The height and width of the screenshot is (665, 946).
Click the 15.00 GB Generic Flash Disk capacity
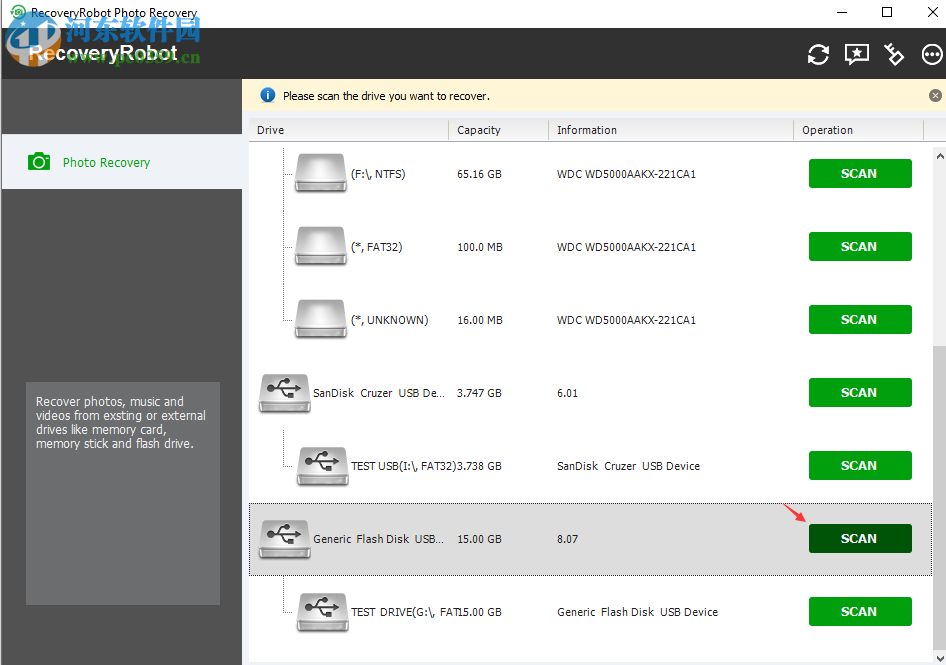[479, 539]
